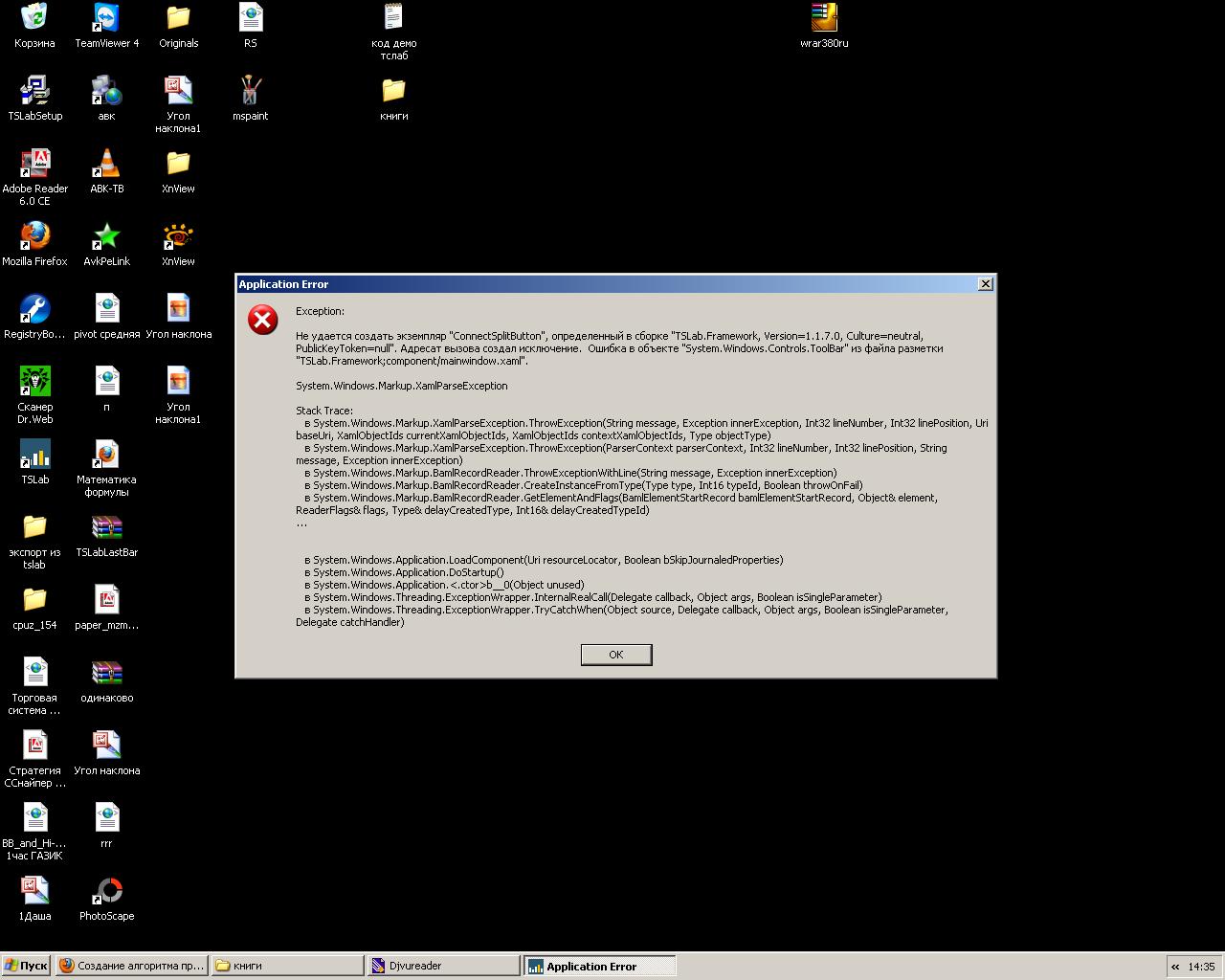Screen dimensions: 1225x980
Task: Click the ExceptionWrapper.InternalRealCall trace line
Action: point(593,597)
